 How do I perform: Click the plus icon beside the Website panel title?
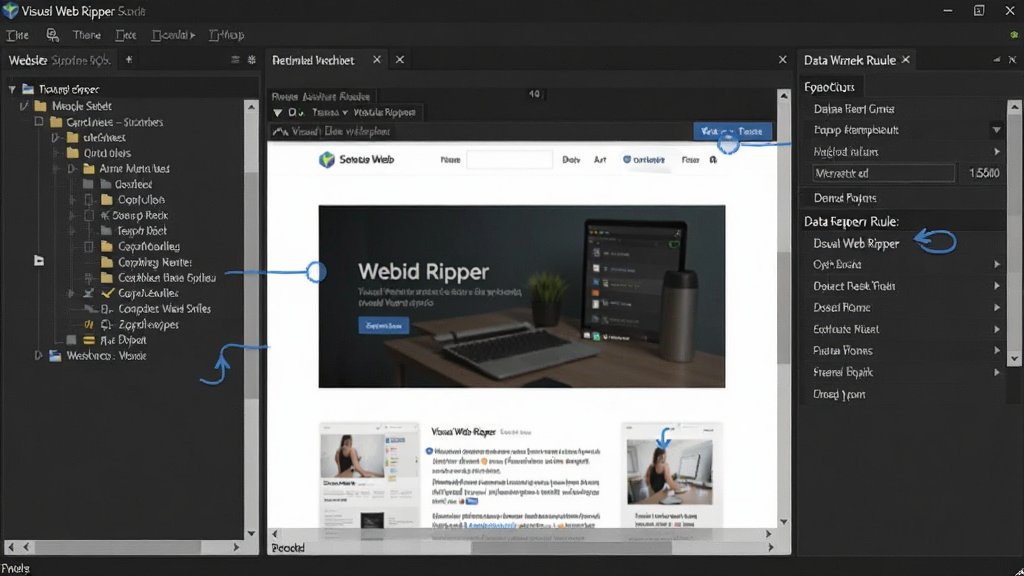[129, 59]
